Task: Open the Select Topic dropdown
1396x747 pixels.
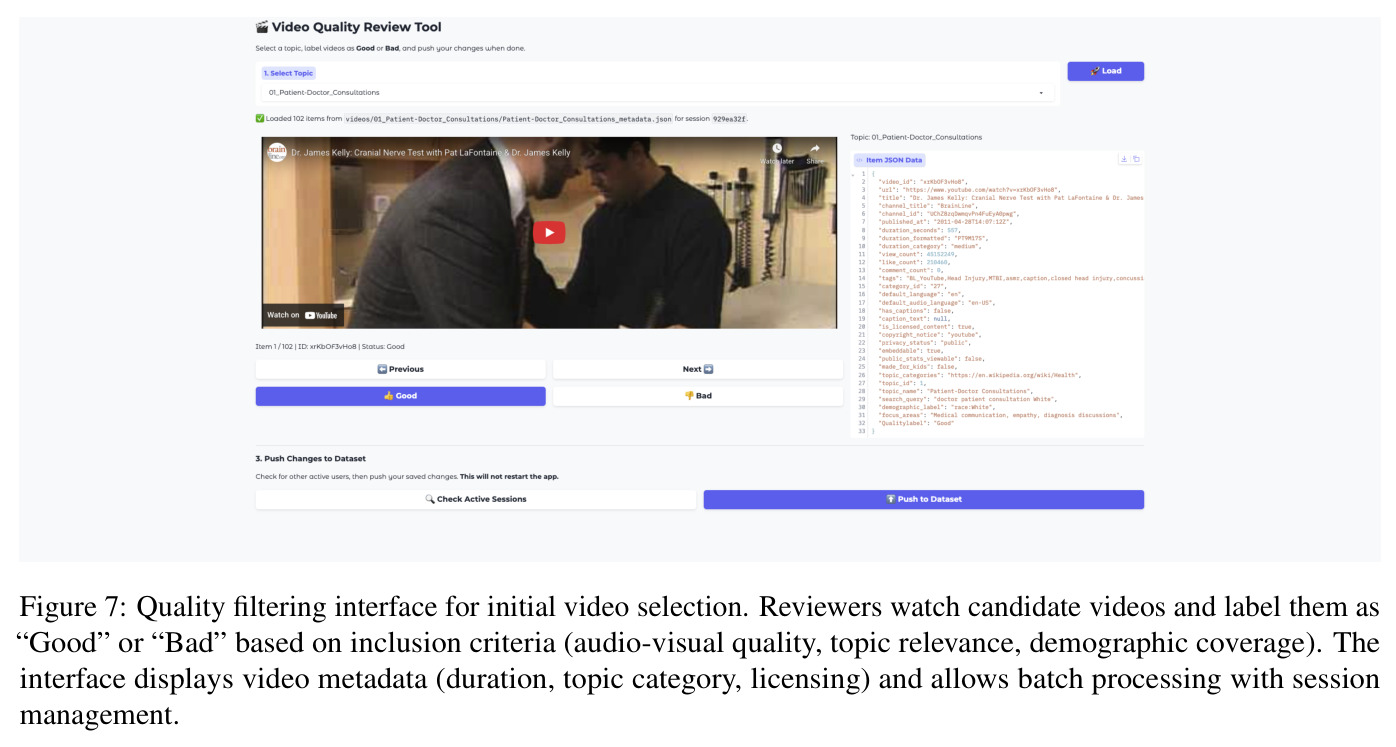Action: (657, 93)
